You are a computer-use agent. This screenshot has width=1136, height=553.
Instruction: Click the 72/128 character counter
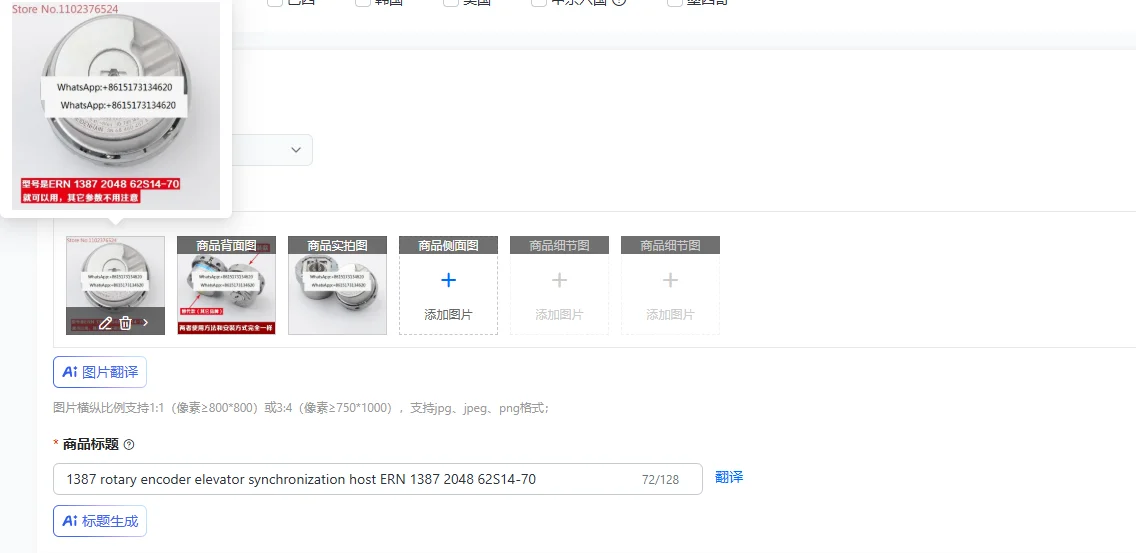(660, 480)
